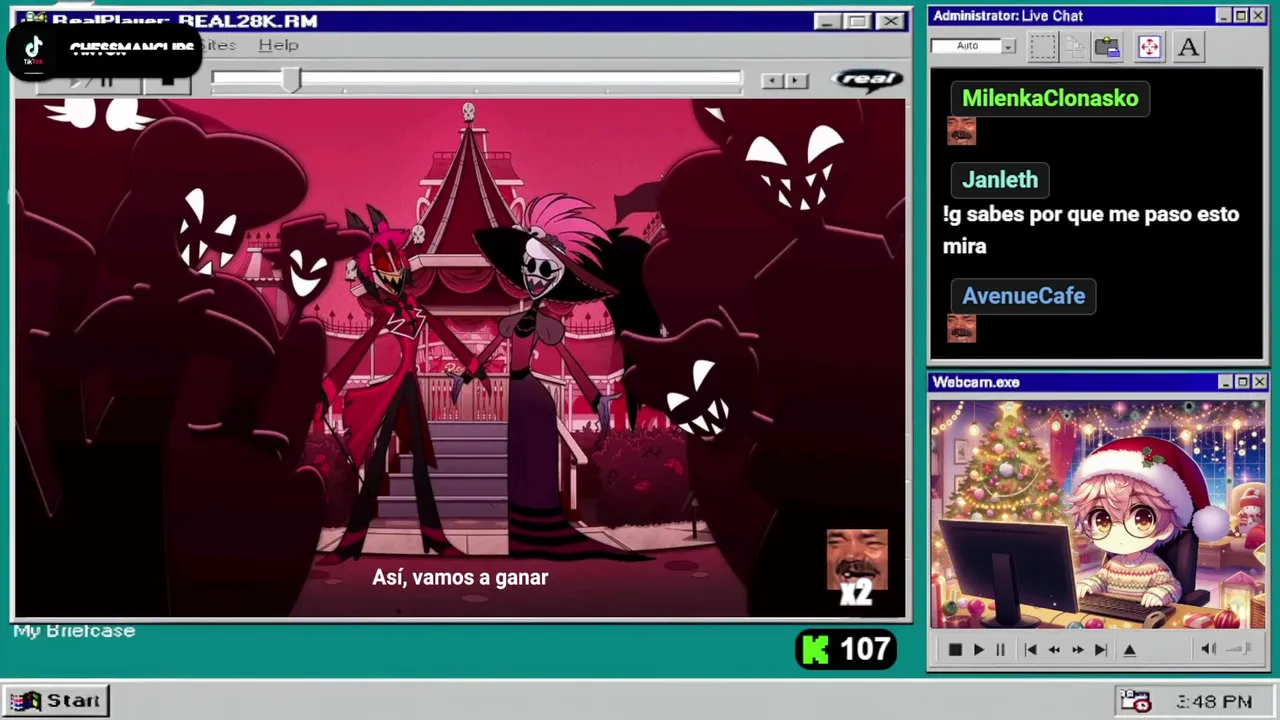Click the system tray scheduler icon

(1135, 701)
